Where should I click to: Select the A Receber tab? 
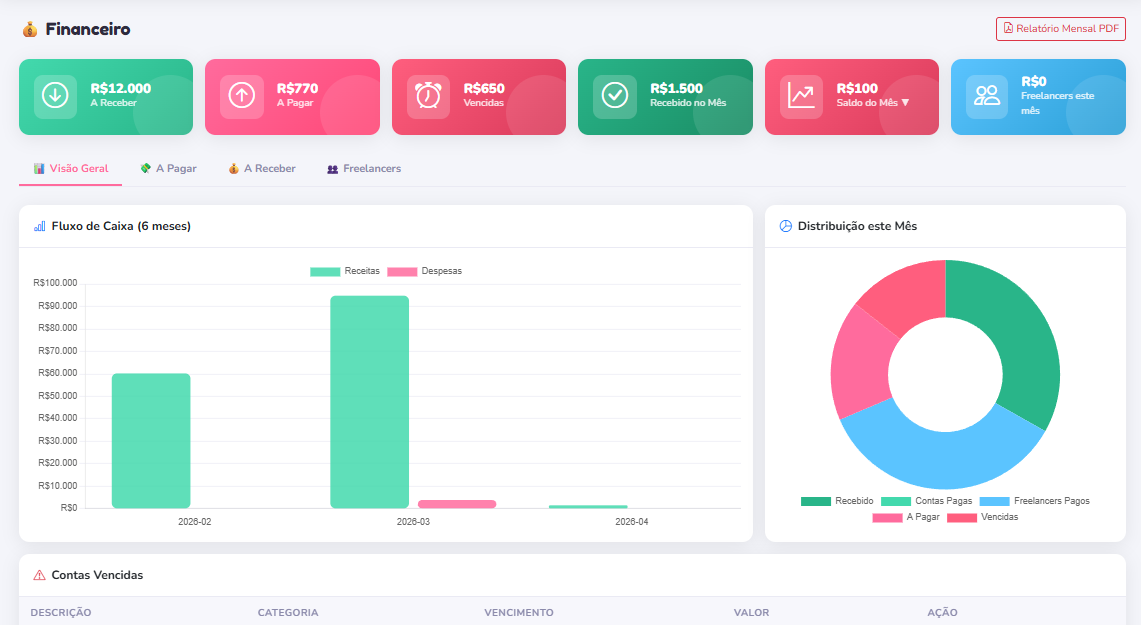pos(262,169)
